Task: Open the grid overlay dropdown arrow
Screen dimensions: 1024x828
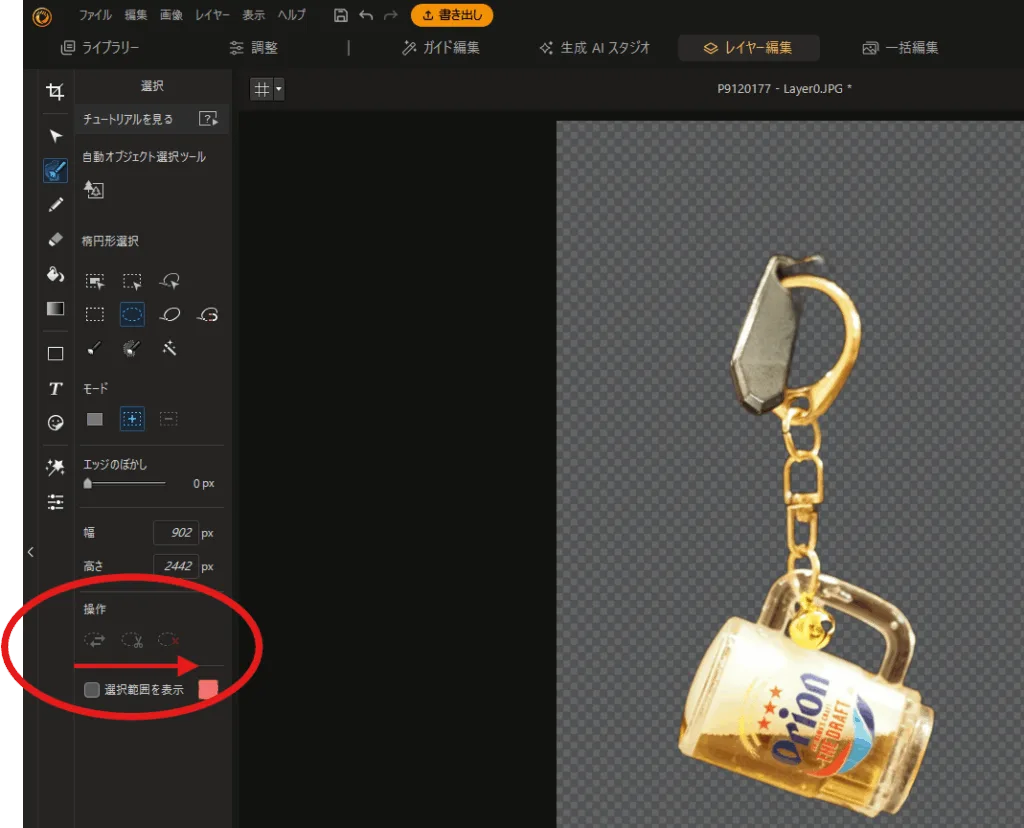Action: pyautogui.click(x=279, y=89)
